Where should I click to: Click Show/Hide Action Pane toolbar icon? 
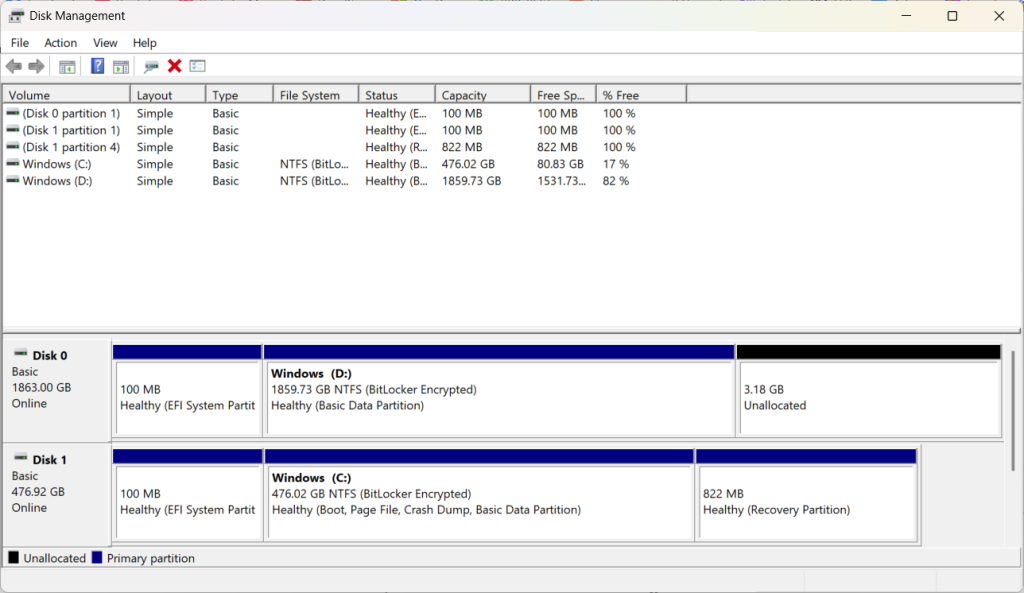[x=121, y=66]
